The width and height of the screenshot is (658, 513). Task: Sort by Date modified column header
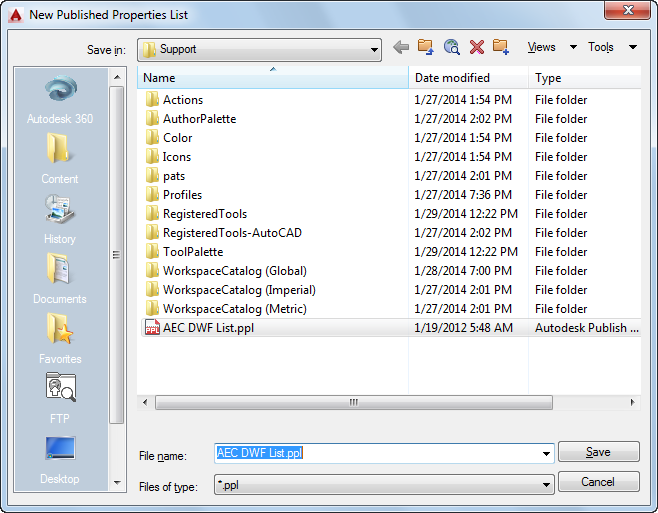coord(468,78)
